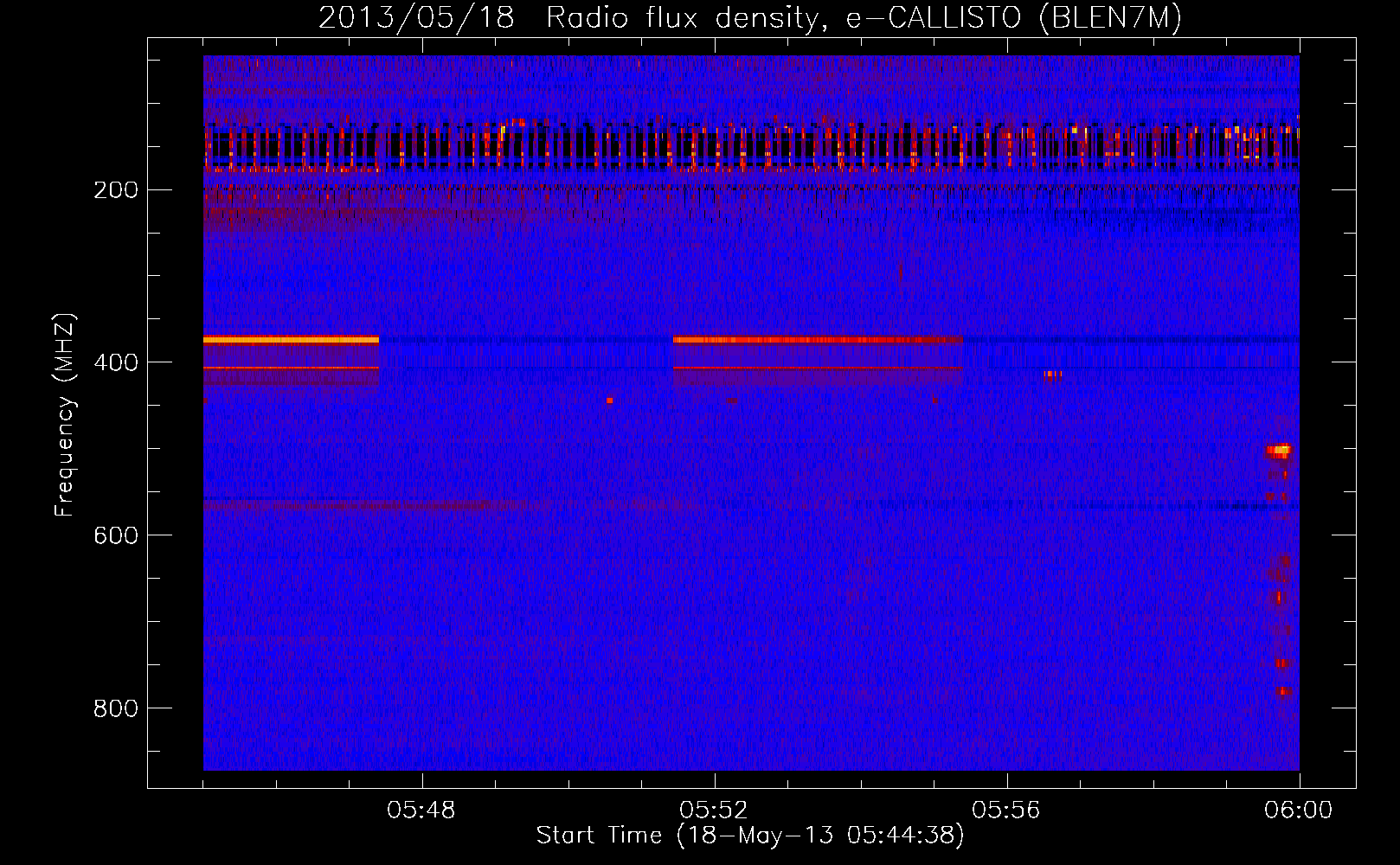1400x865 pixels.
Task: Click the "Frequency (MHZ)" axis label
Action: click(x=65, y=414)
